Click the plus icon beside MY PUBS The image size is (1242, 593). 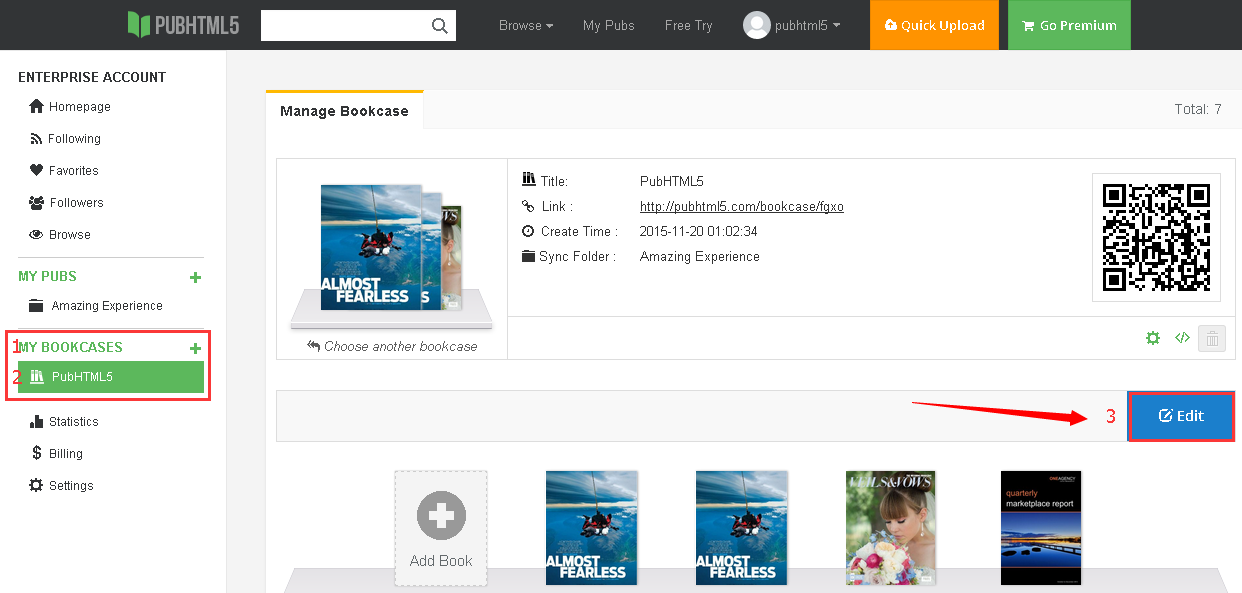click(196, 277)
